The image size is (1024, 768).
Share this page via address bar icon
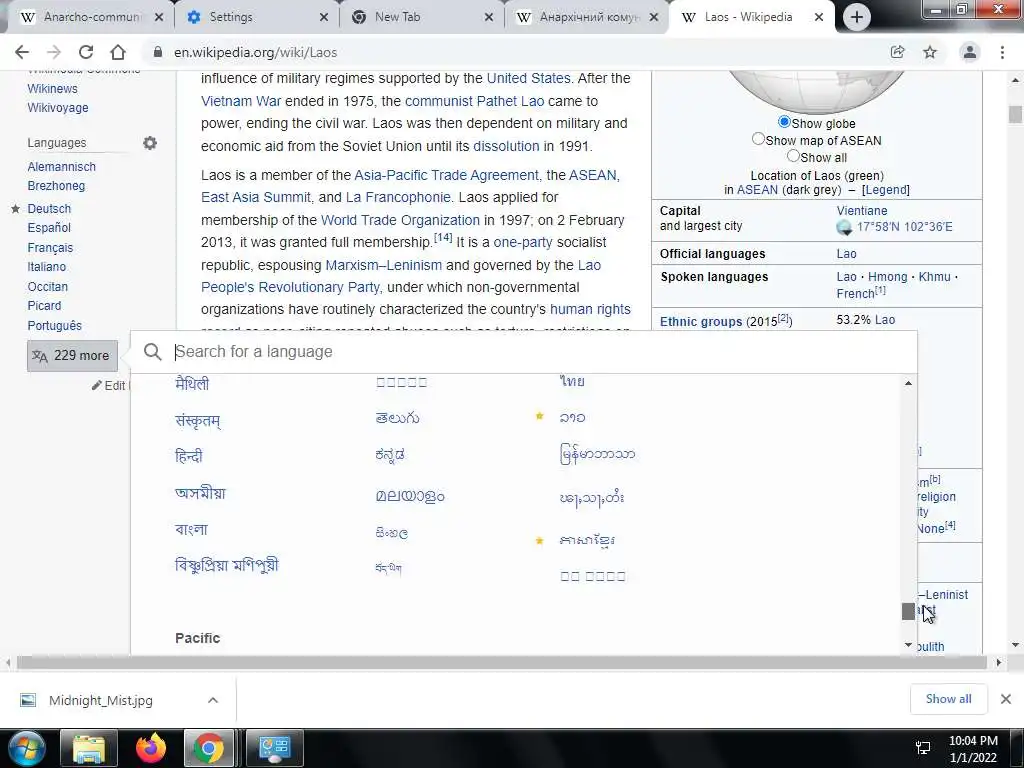(897, 52)
